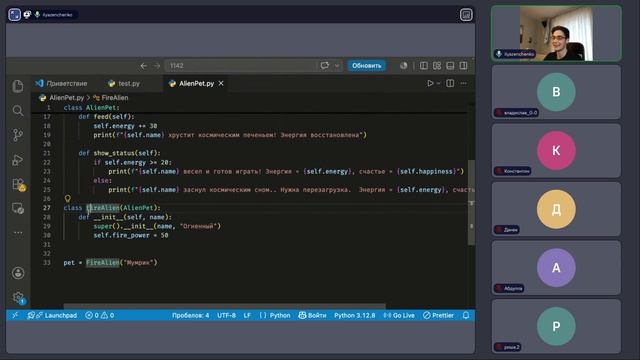Image resolution: width=640 pixels, height=360 pixels.
Task: Go back with the left arrow
Action: (x=144, y=66)
